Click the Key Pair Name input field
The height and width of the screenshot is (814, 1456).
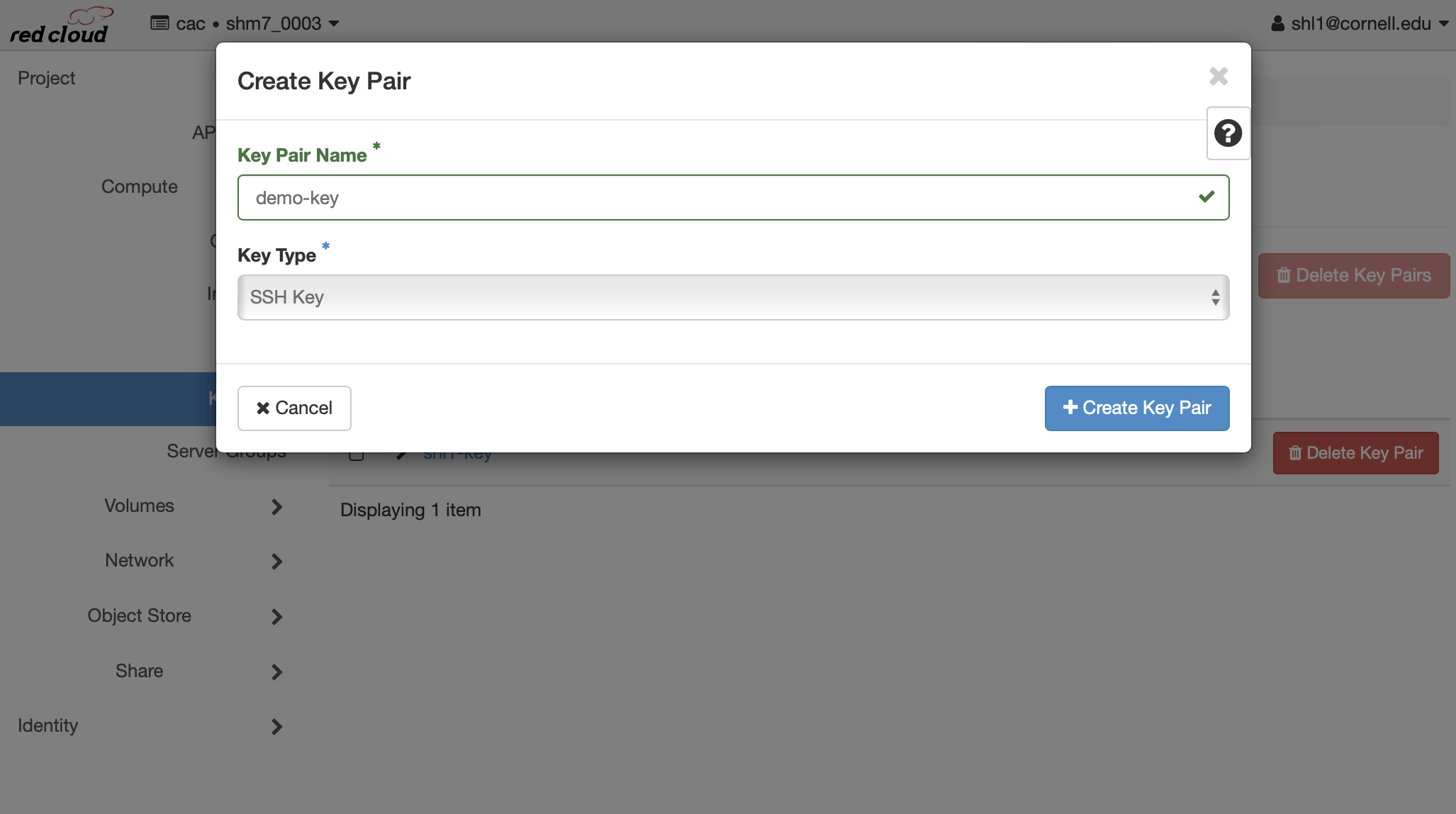click(733, 197)
